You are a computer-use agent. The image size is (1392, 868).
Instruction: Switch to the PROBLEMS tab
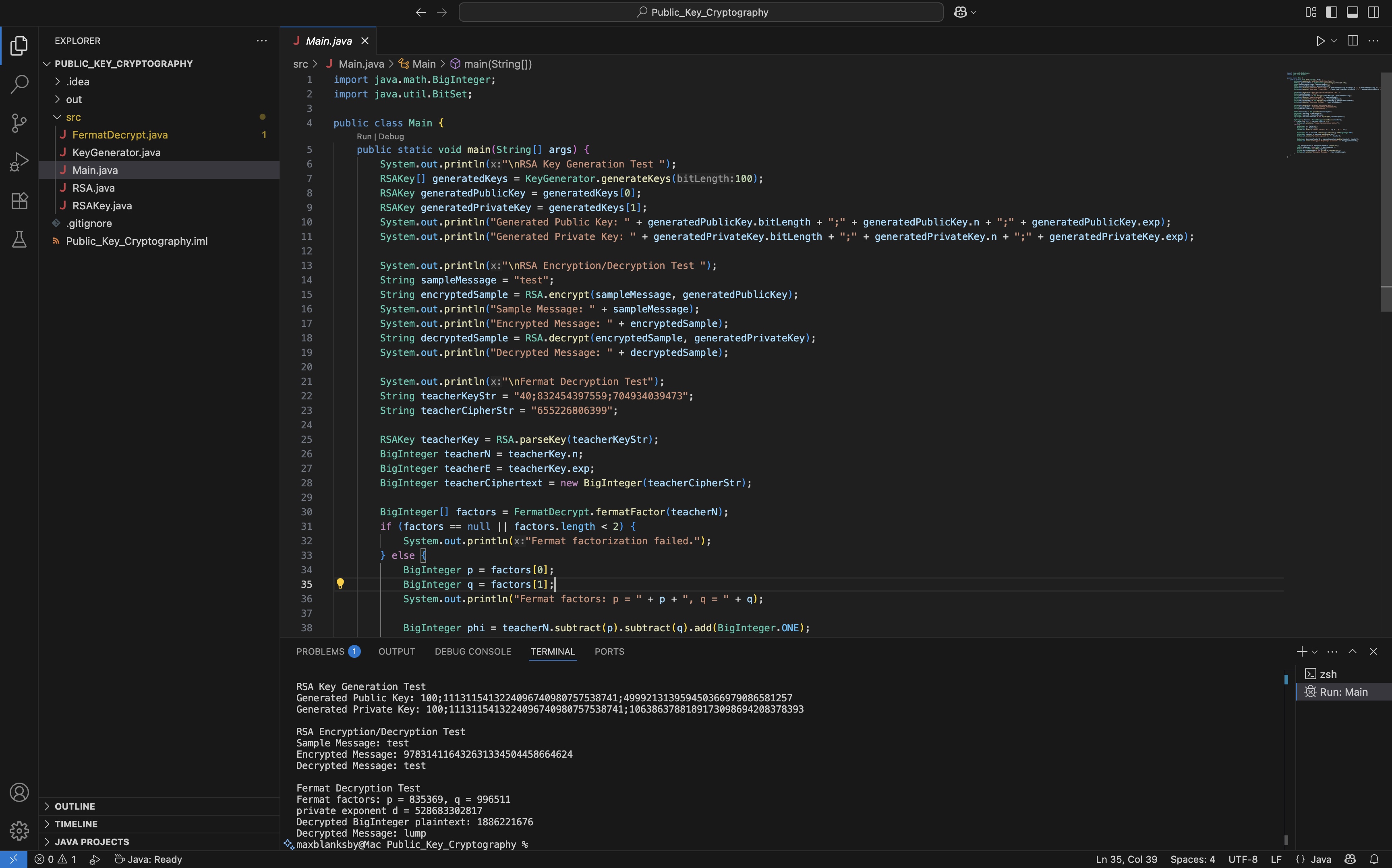[x=320, y=651]
